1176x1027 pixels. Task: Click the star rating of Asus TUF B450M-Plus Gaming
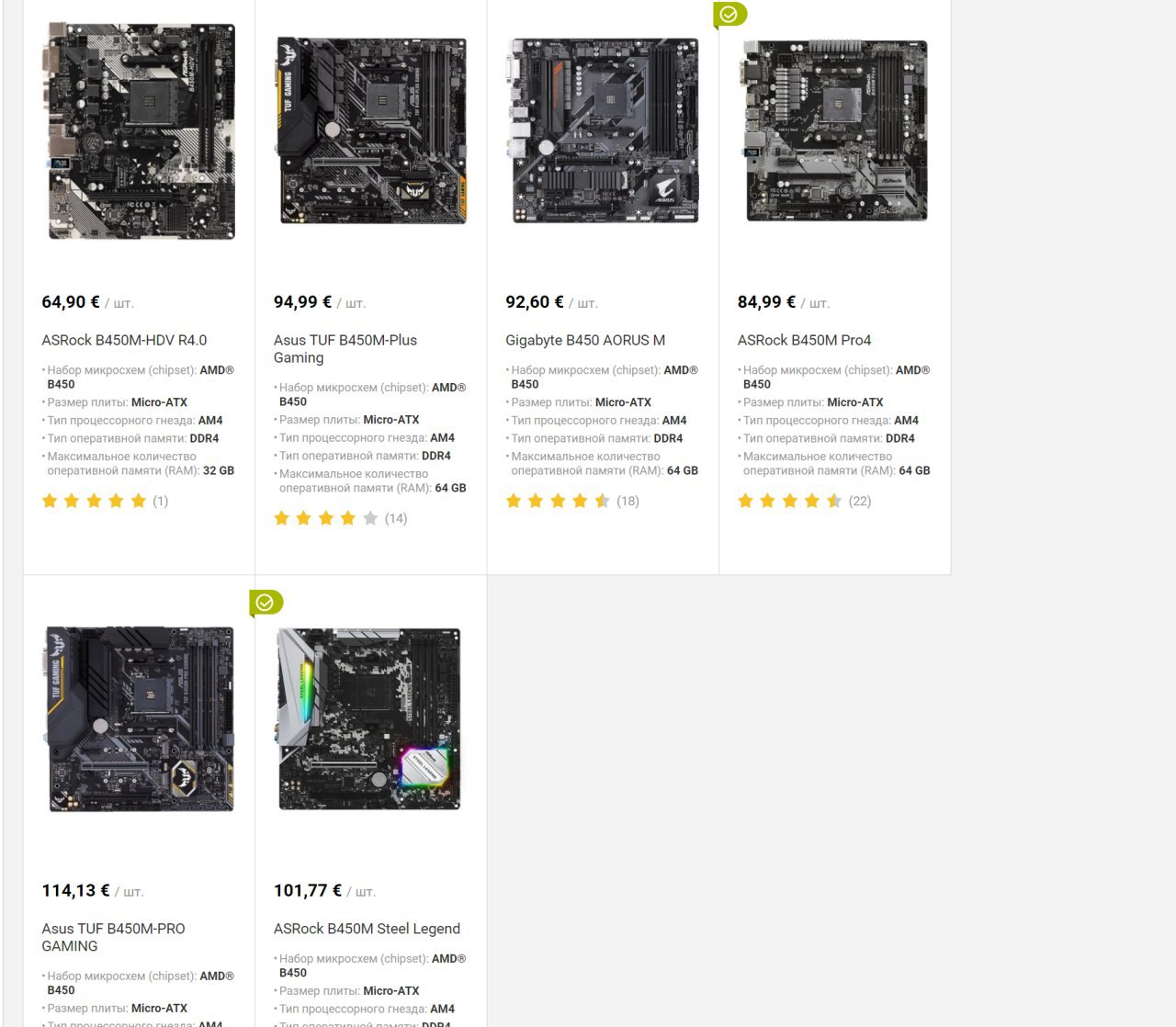(326, 518)
